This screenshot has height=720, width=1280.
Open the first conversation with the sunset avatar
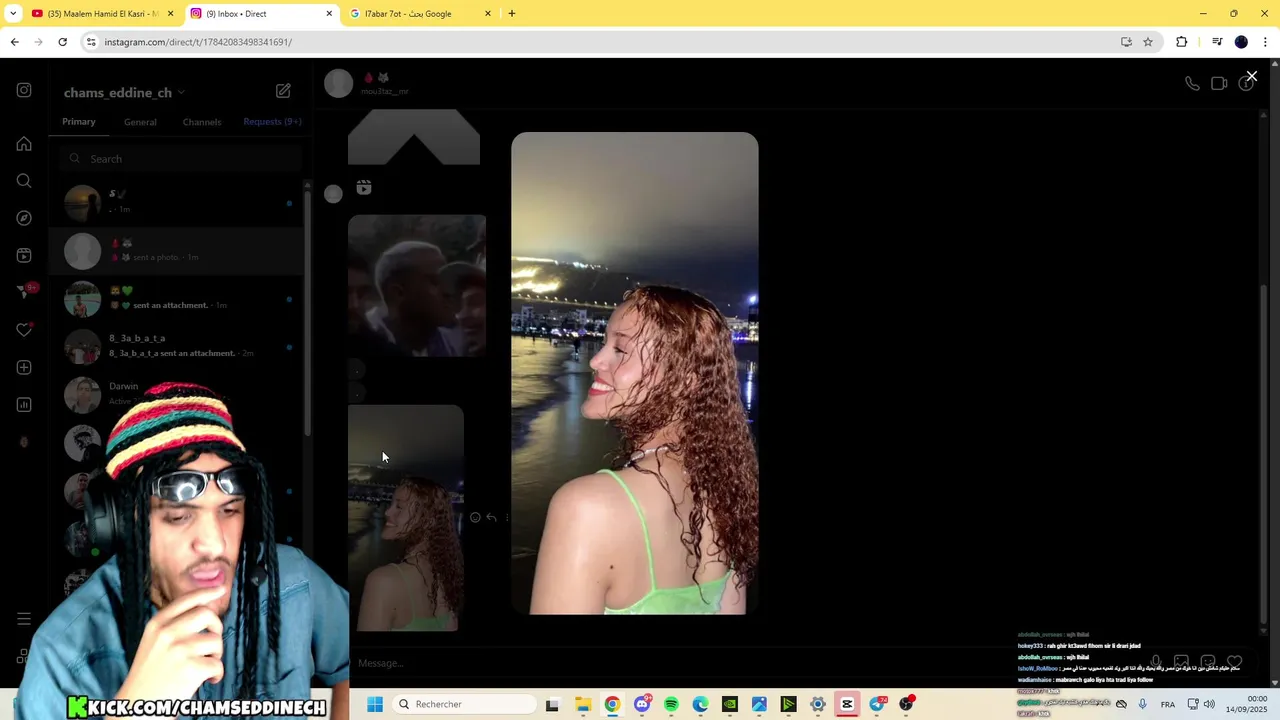pyautogui.click(x=177, y=203)
